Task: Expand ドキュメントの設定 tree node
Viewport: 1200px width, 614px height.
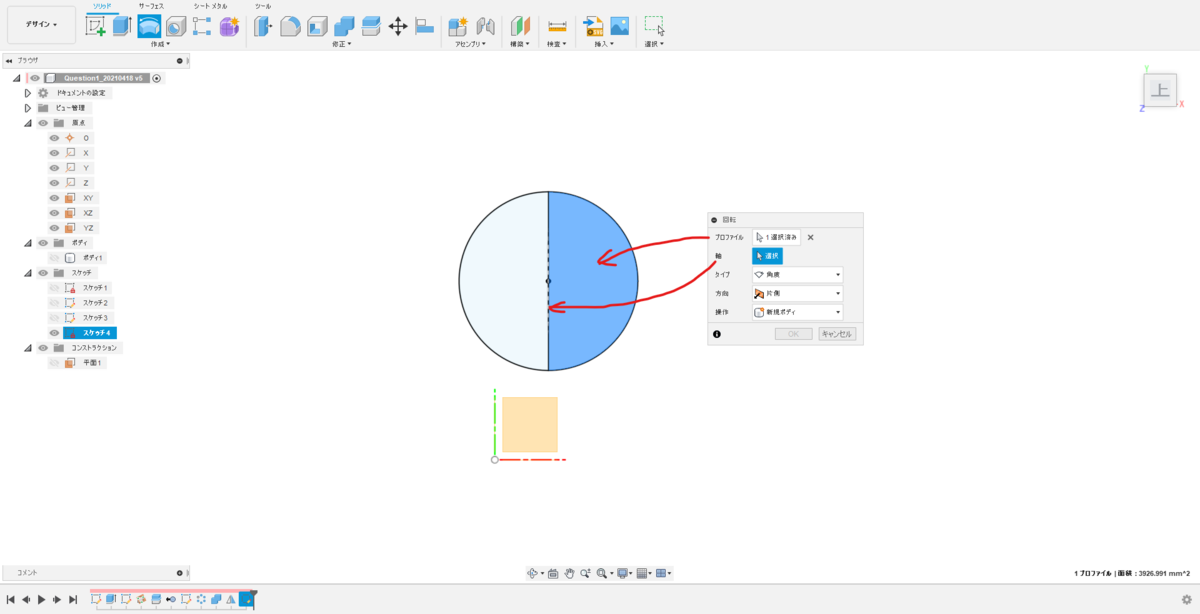Action: point(28,93)
